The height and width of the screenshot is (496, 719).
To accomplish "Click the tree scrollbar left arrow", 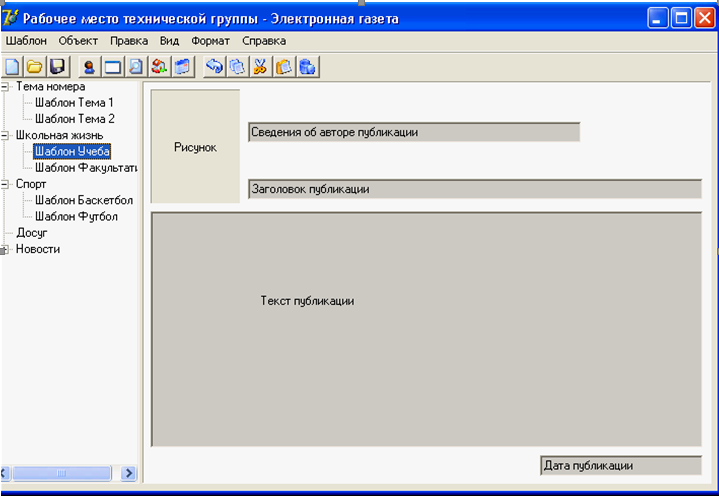I will coord(5,473).
